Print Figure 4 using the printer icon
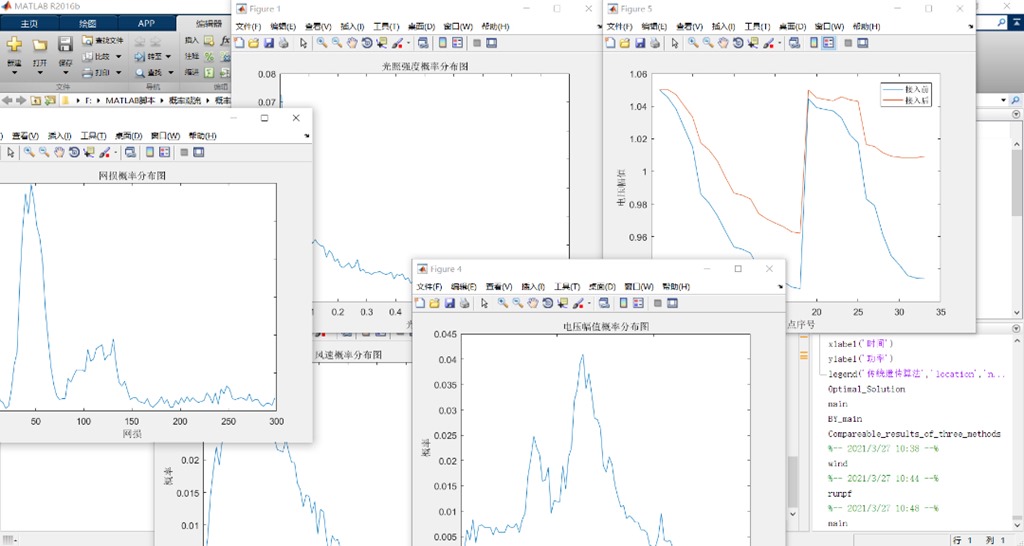 464,303
